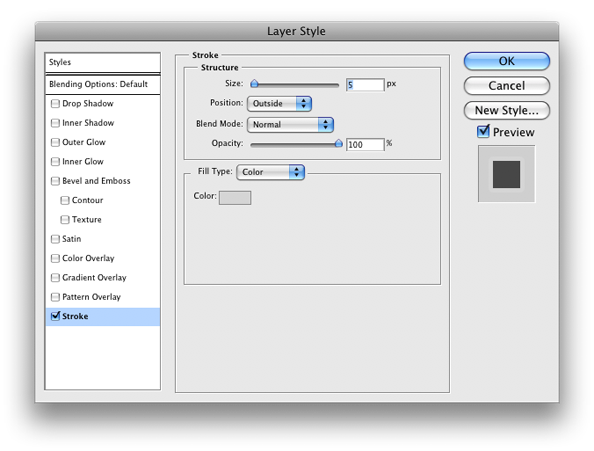Enable the Pattern Overlay checkbox
594x451 pixels.
pos(55,297)
